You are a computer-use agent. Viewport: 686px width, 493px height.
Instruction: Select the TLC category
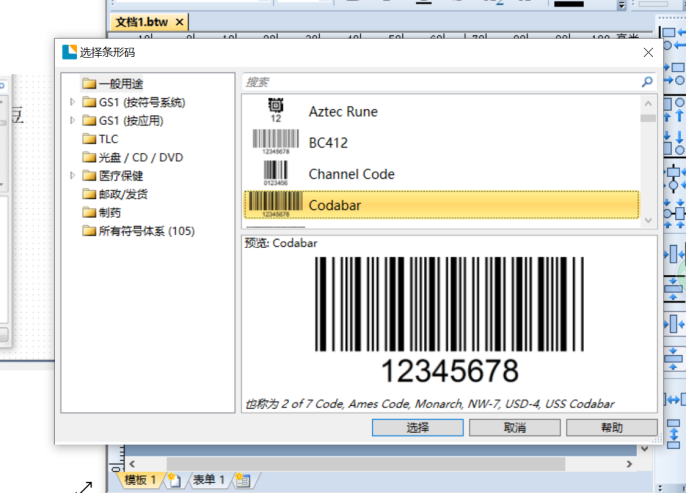click(x=108, y=139)
